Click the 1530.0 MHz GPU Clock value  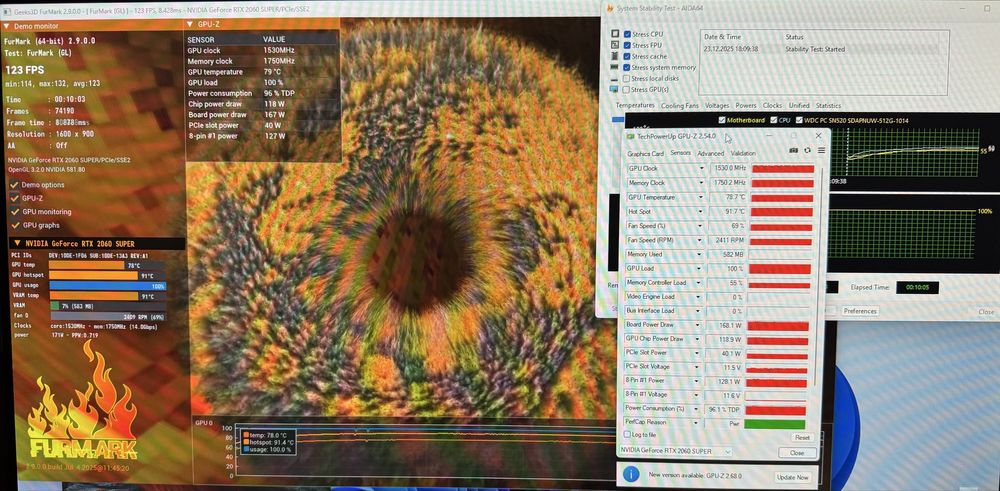click(728, 168)
